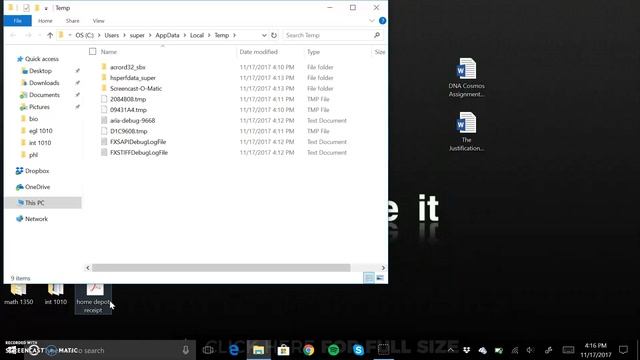Viewport: 640px width, 360px height.
Task: Click the Forward navigation arrow
Action: pyautogui.click(x=28, y=36)
